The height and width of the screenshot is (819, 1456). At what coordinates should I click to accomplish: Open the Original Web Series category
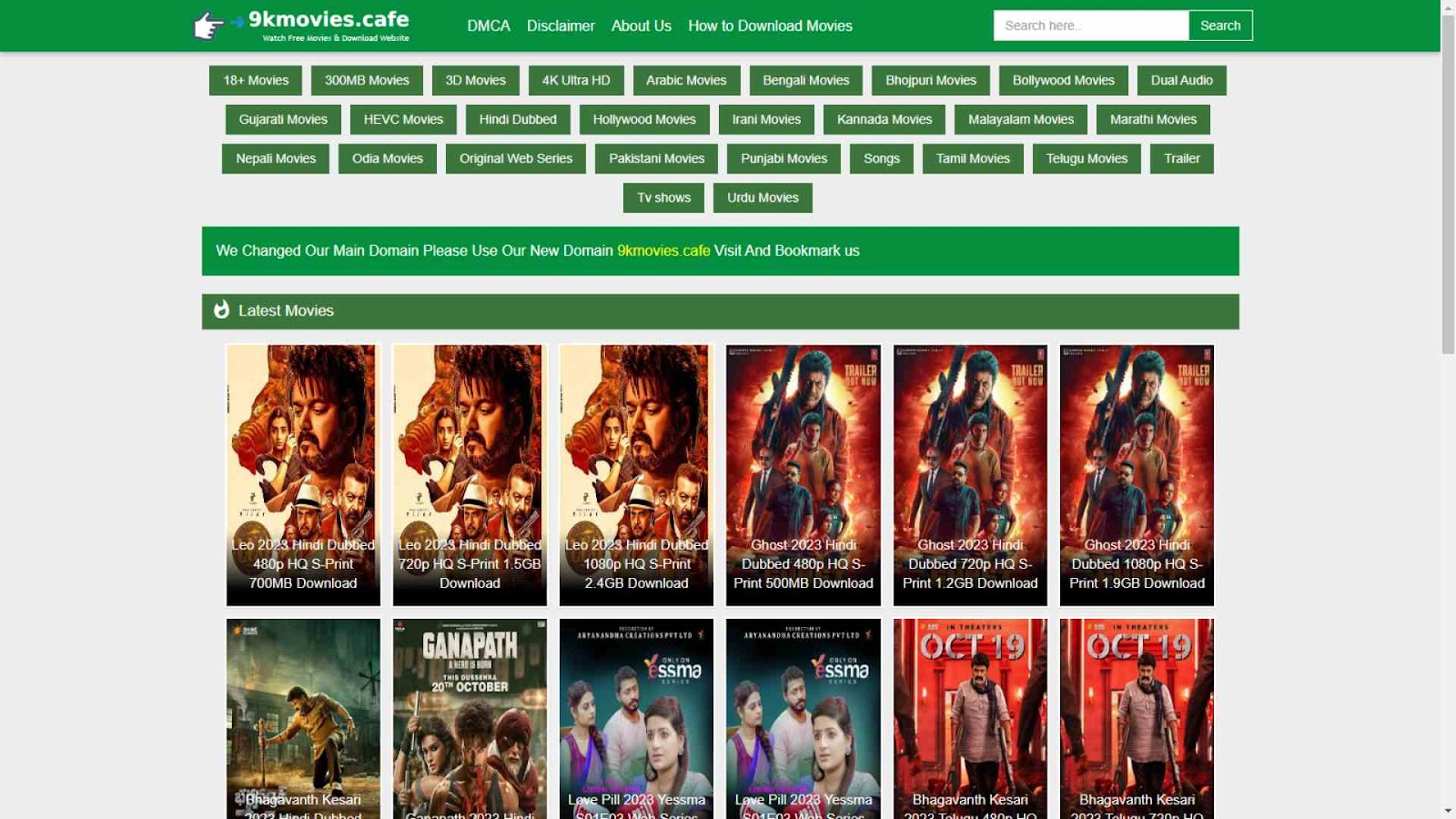coord(516,158)
